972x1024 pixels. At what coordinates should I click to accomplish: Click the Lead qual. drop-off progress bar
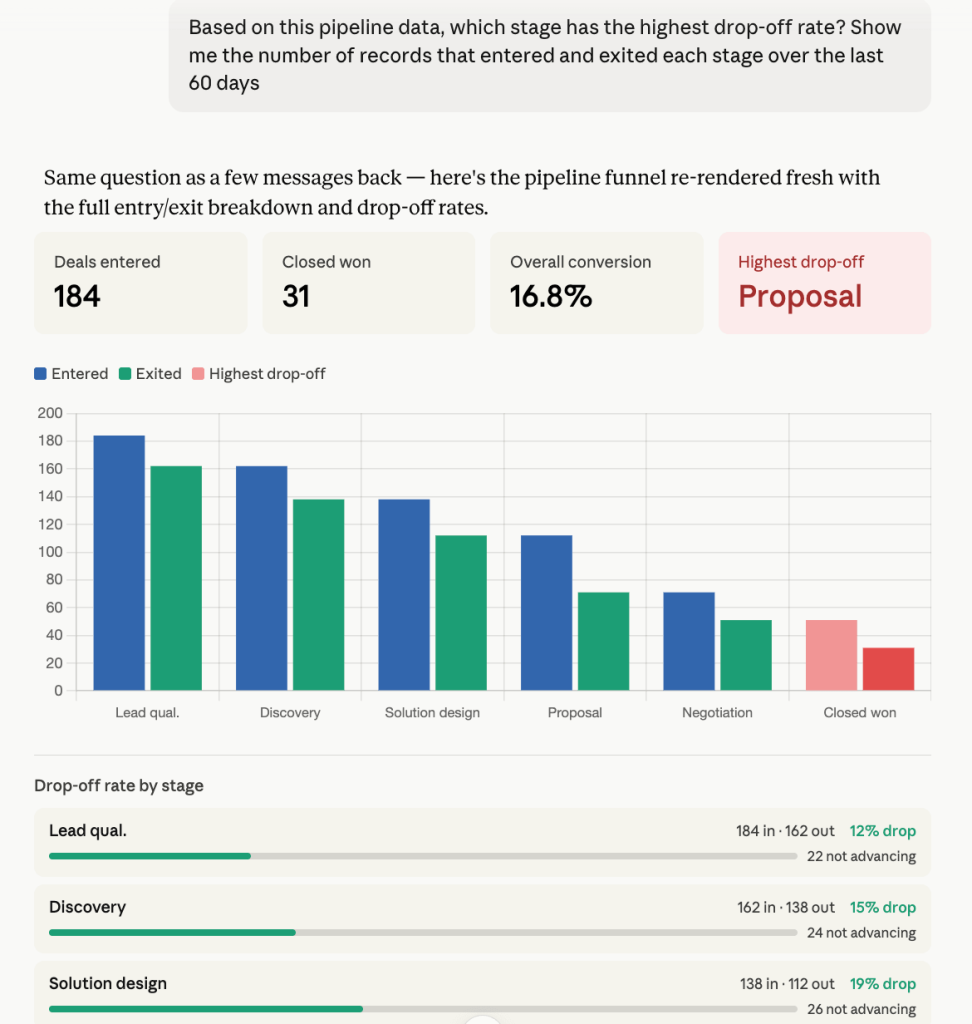coord(423,856)
